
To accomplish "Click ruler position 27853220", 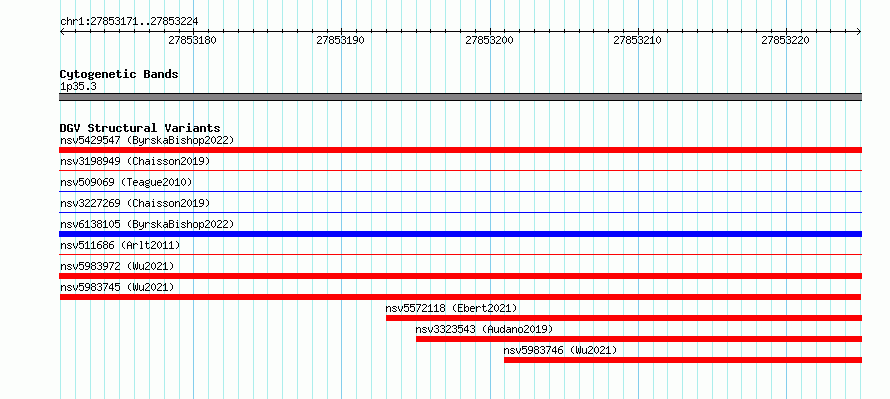I will pyautogui.click(x=786, y=40).
